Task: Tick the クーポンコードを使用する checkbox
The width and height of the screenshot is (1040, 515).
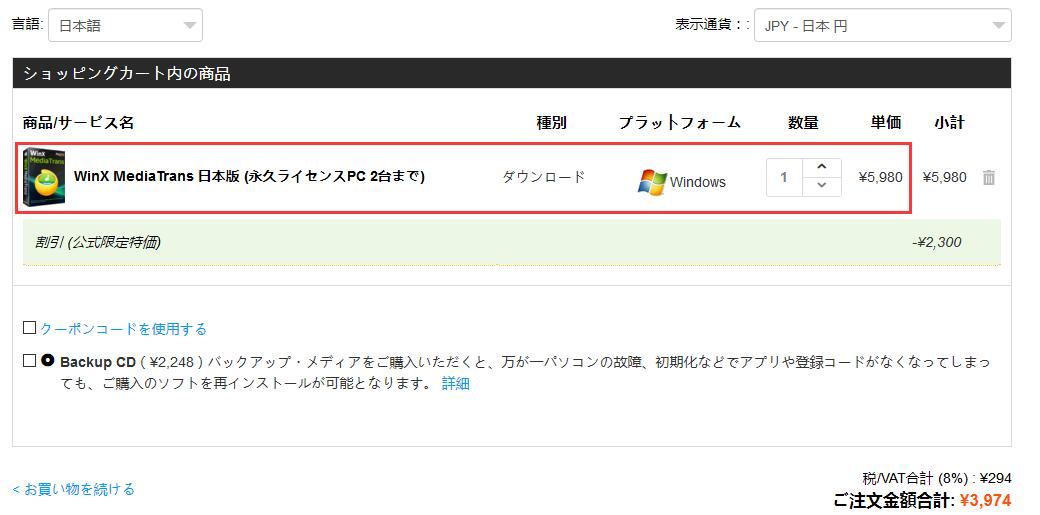Action: tap(29, 328)
